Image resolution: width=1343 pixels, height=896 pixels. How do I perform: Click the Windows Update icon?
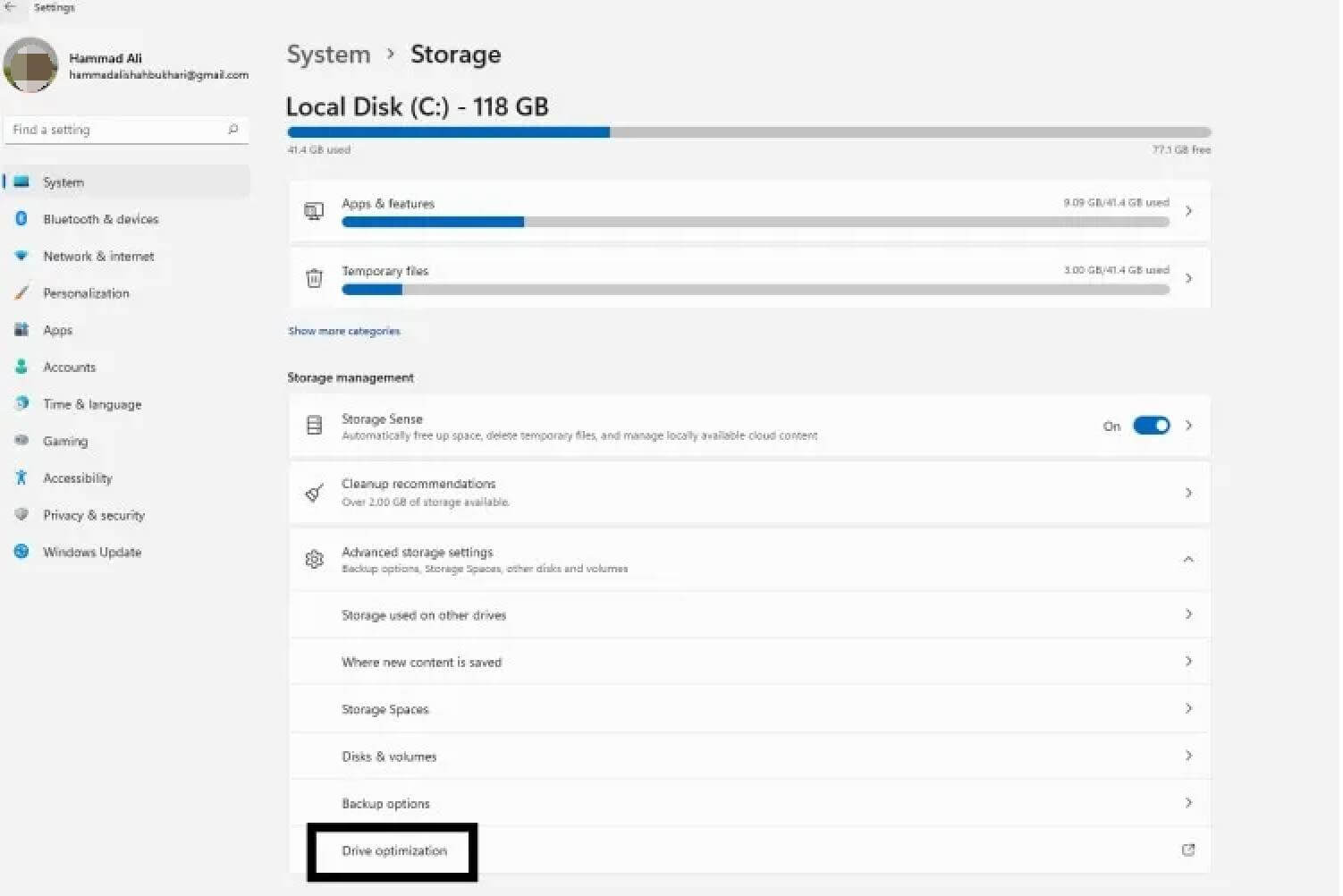tap(21, 552)
